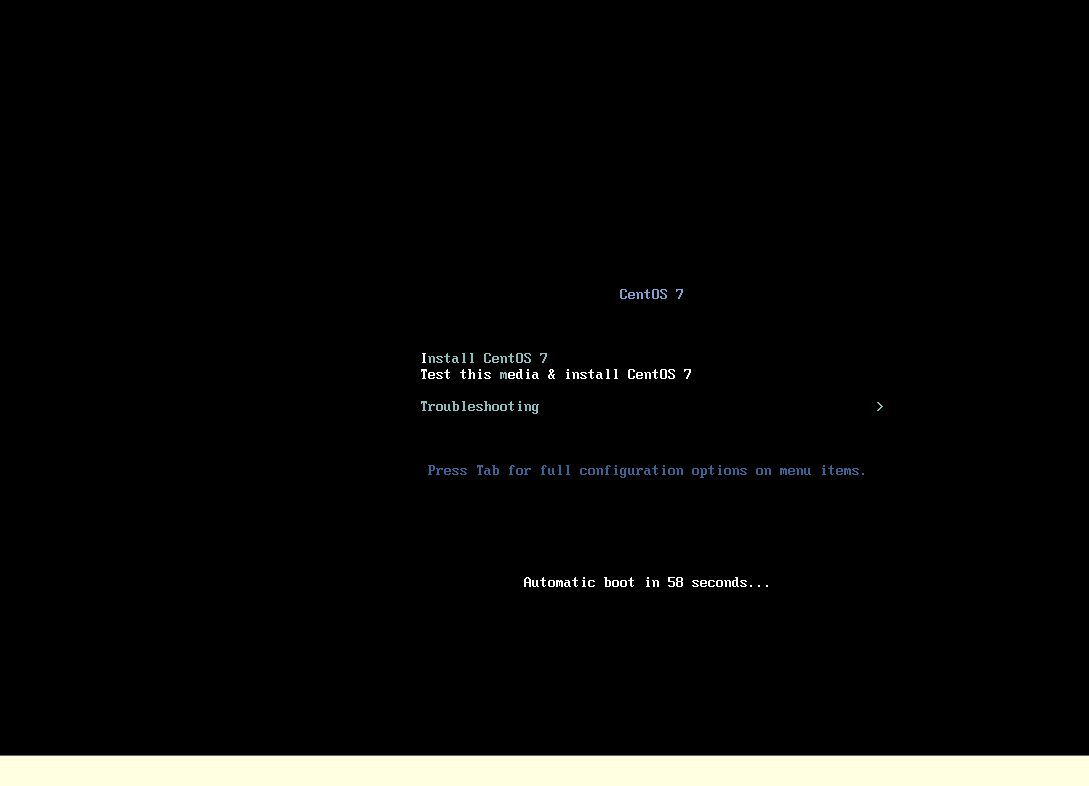This screenshot has width=1089, height=786.
Task: Open the Troubleshooting submenu entry
Action: [479, 407]
